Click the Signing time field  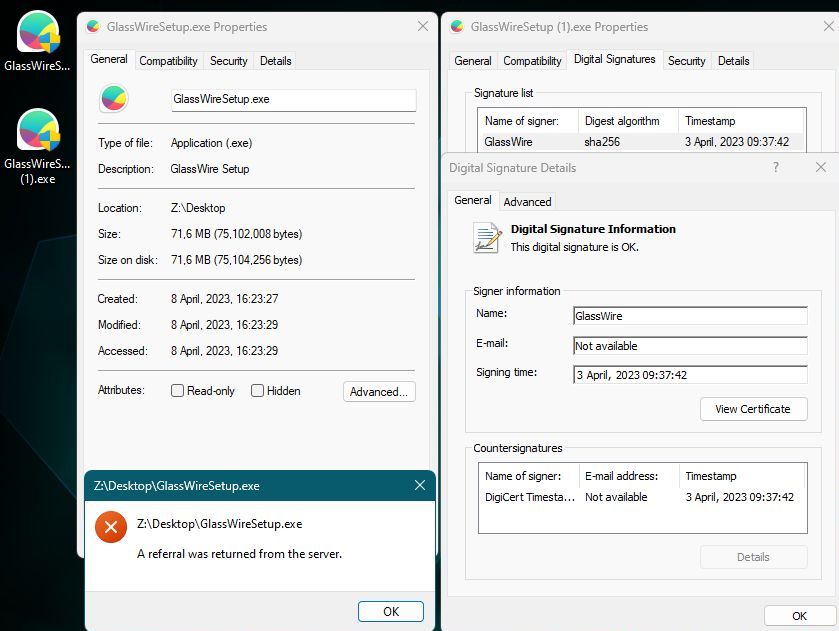690,375
